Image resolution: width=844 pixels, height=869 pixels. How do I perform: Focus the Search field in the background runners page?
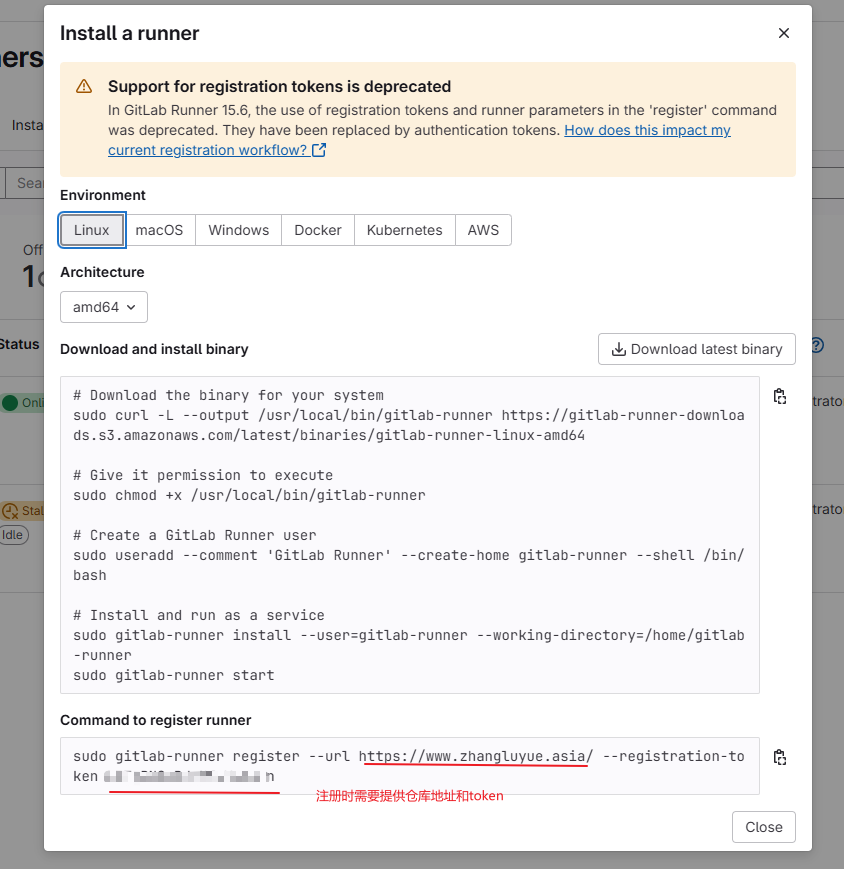pos(24,183)
